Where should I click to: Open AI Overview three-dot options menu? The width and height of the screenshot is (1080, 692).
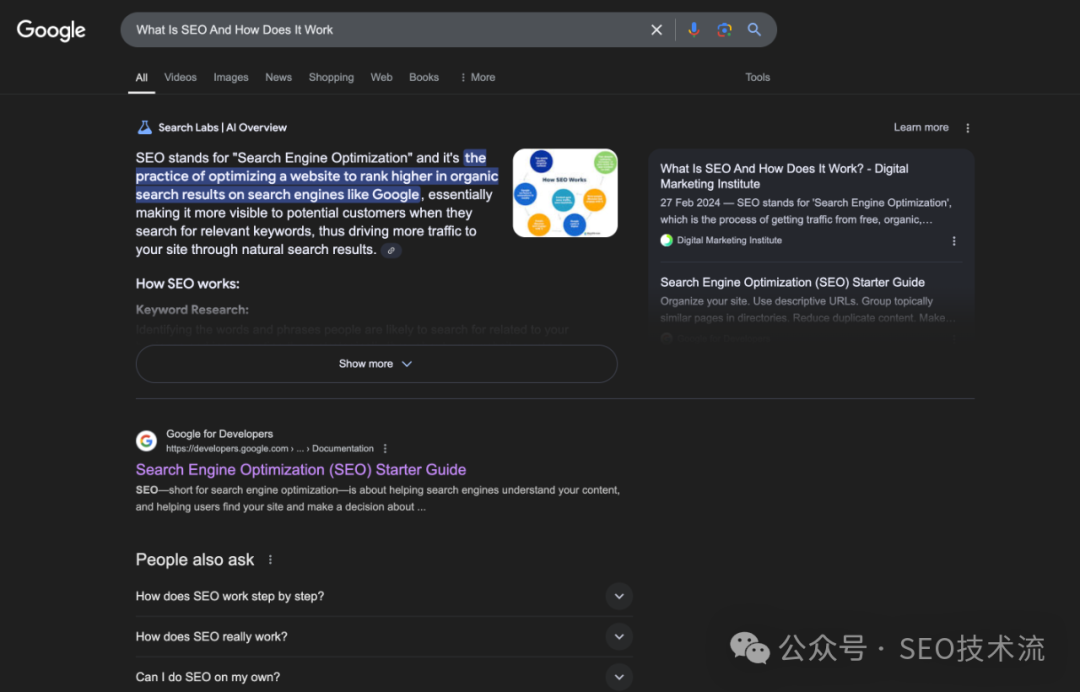967,128
